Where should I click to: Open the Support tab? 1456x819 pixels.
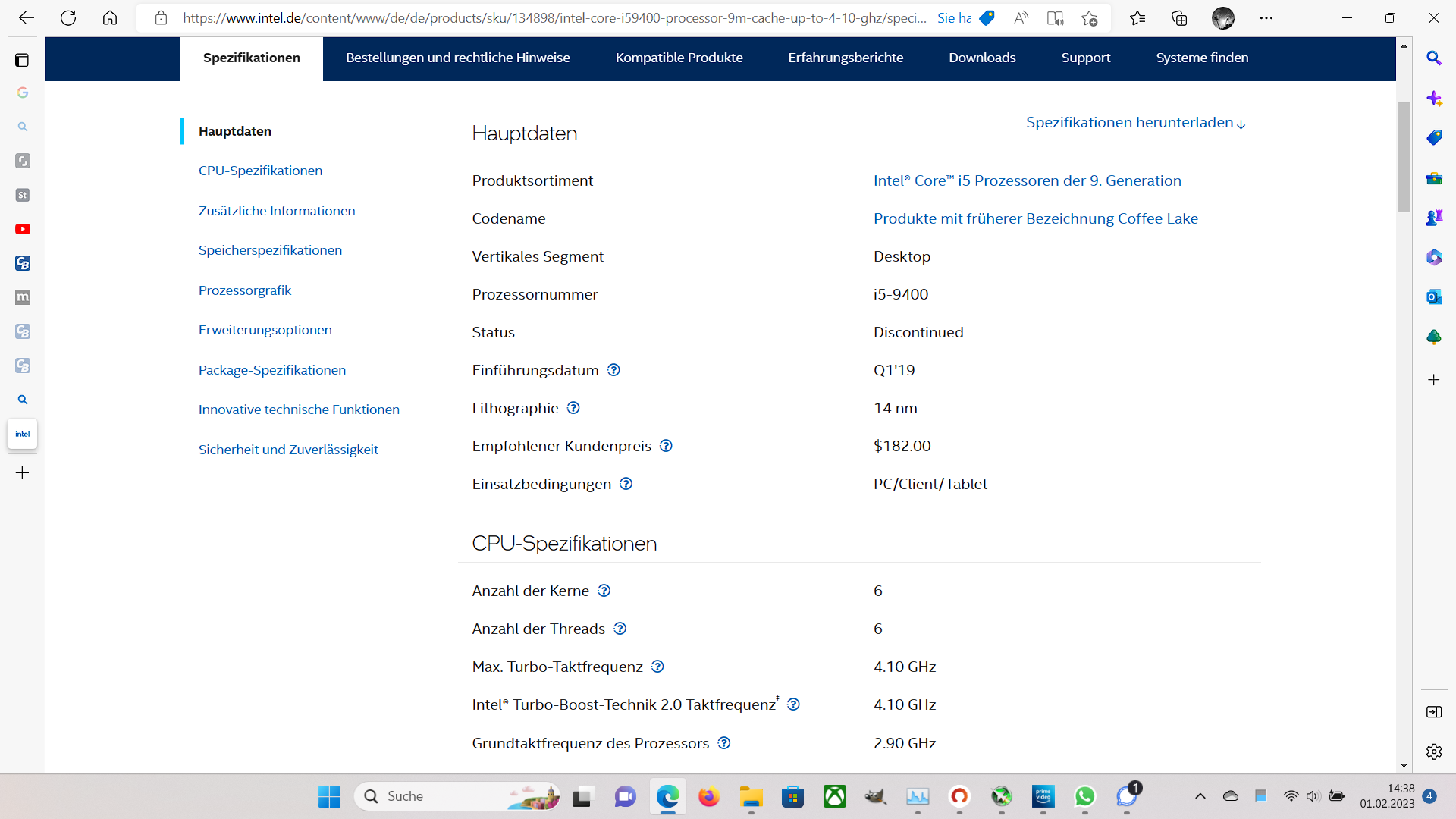1086,58
